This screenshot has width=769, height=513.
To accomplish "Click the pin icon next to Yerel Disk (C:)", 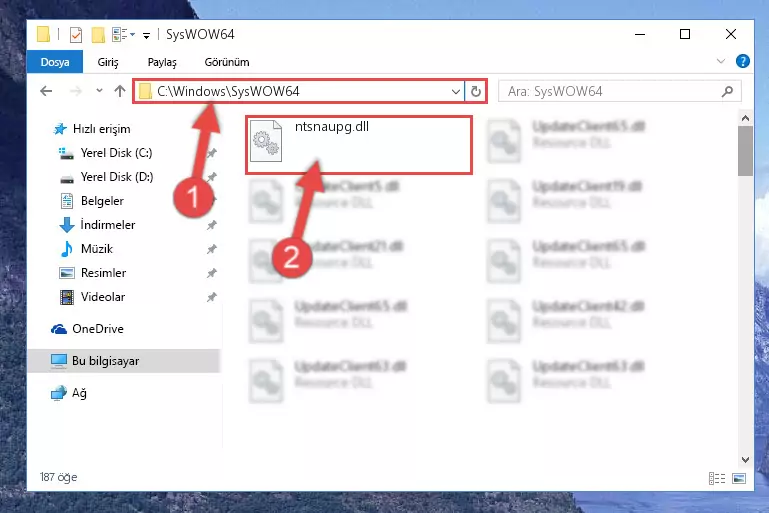I will (x=211, y=153).
